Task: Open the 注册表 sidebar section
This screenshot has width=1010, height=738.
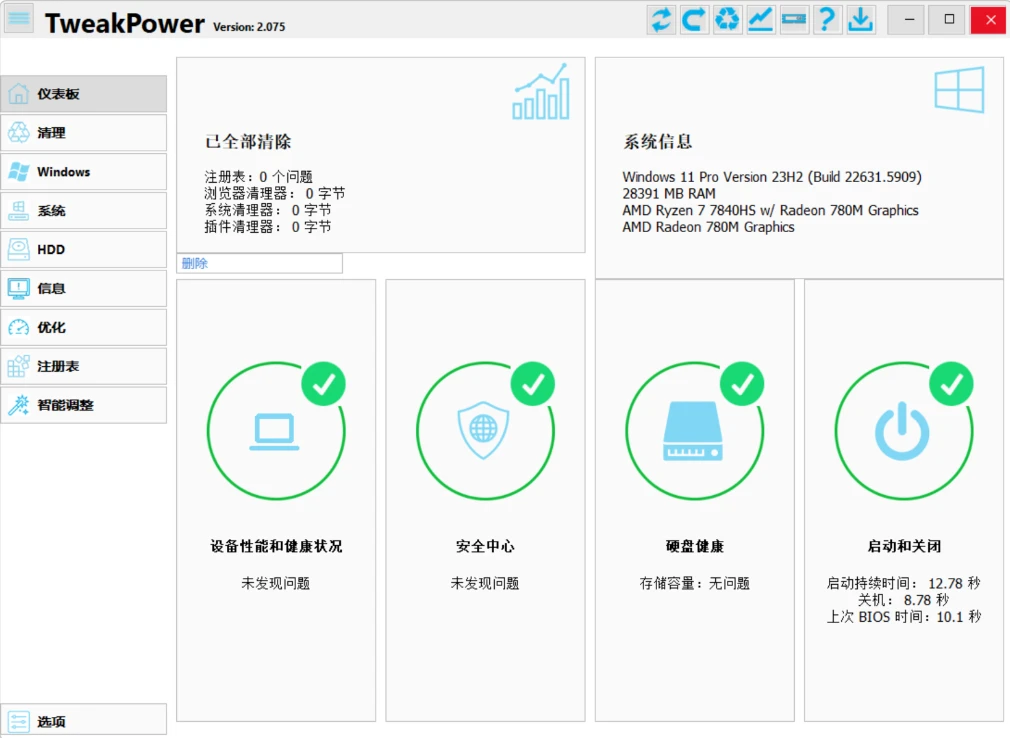Action: tap(84, 367)
